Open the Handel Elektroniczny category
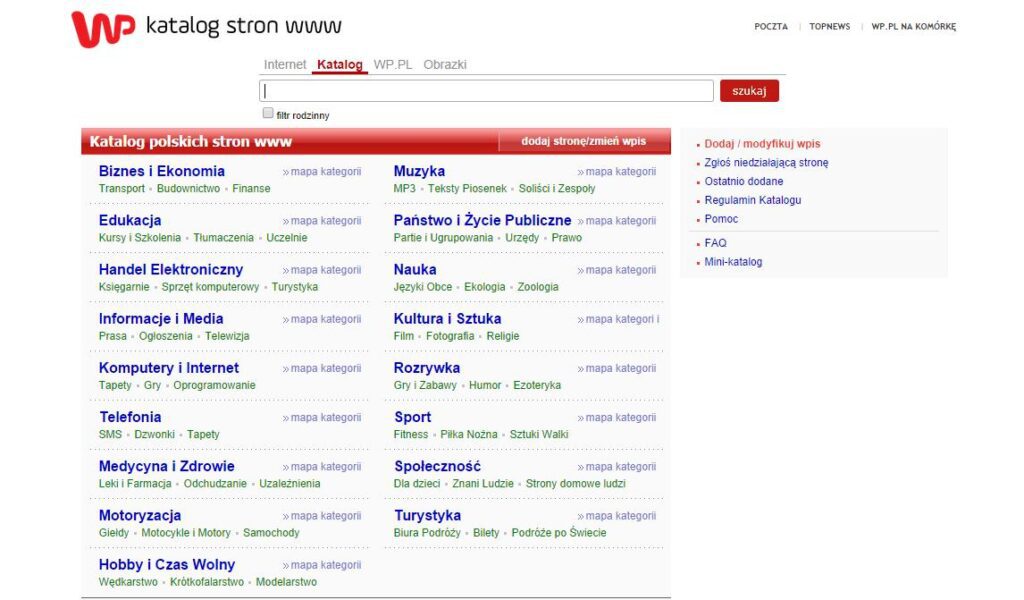This screenshot has width=1024, height=600. click(x=171, y=269)
